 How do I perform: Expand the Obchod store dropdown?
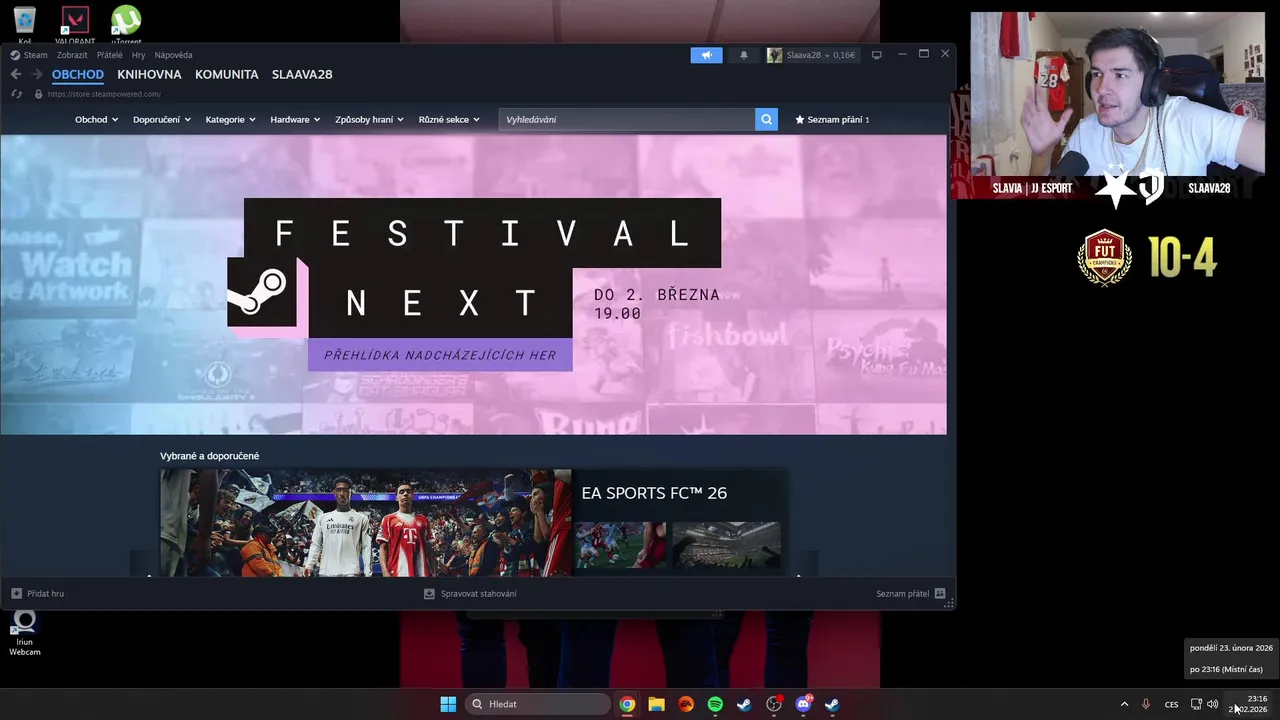point(96,119)
